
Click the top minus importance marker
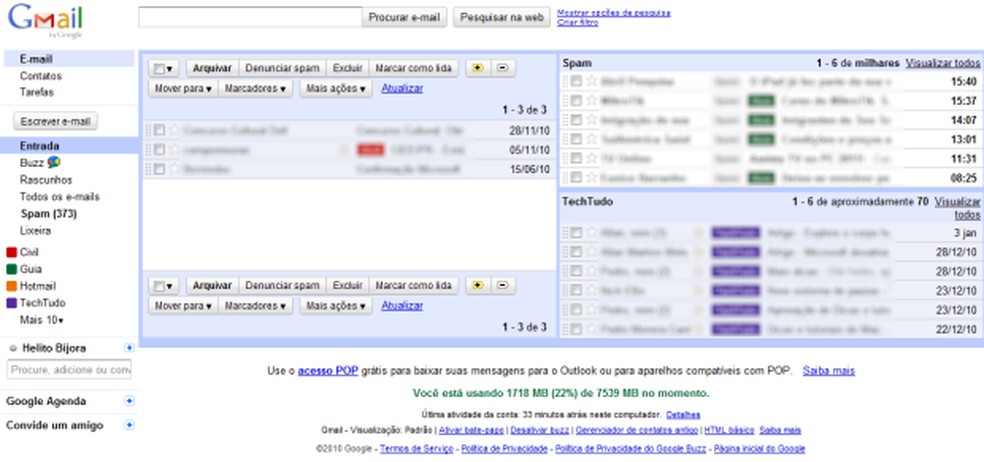tap(503, 68)
